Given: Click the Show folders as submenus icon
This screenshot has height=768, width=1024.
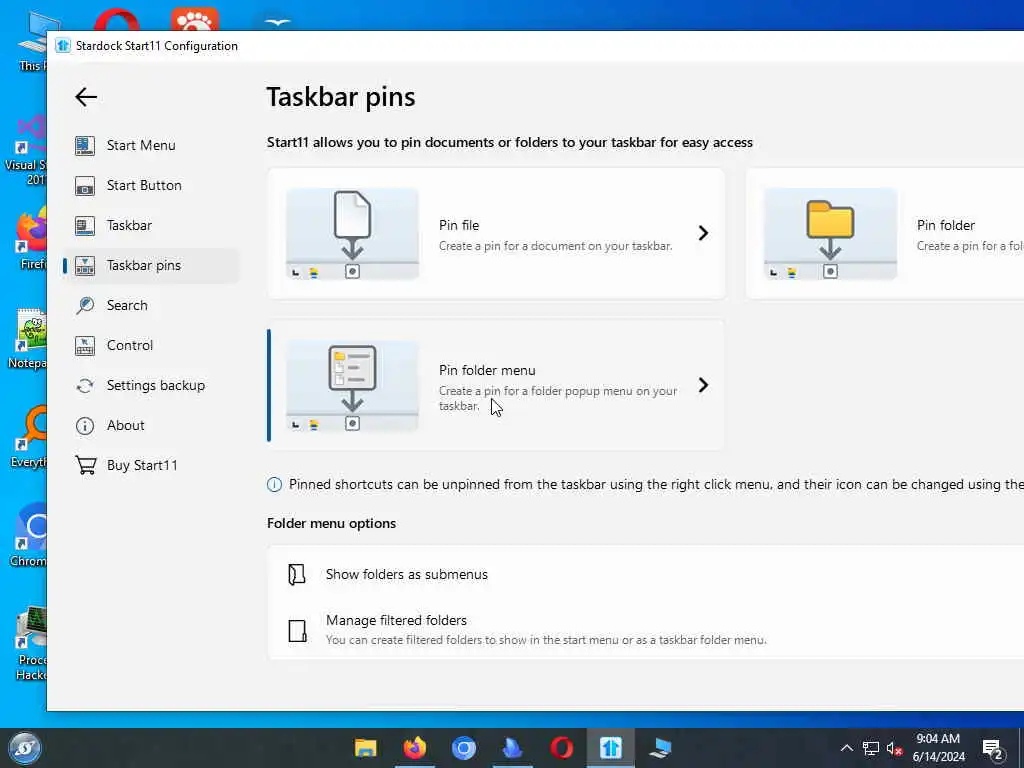Looking at the screenshot, I should (297, 575).
